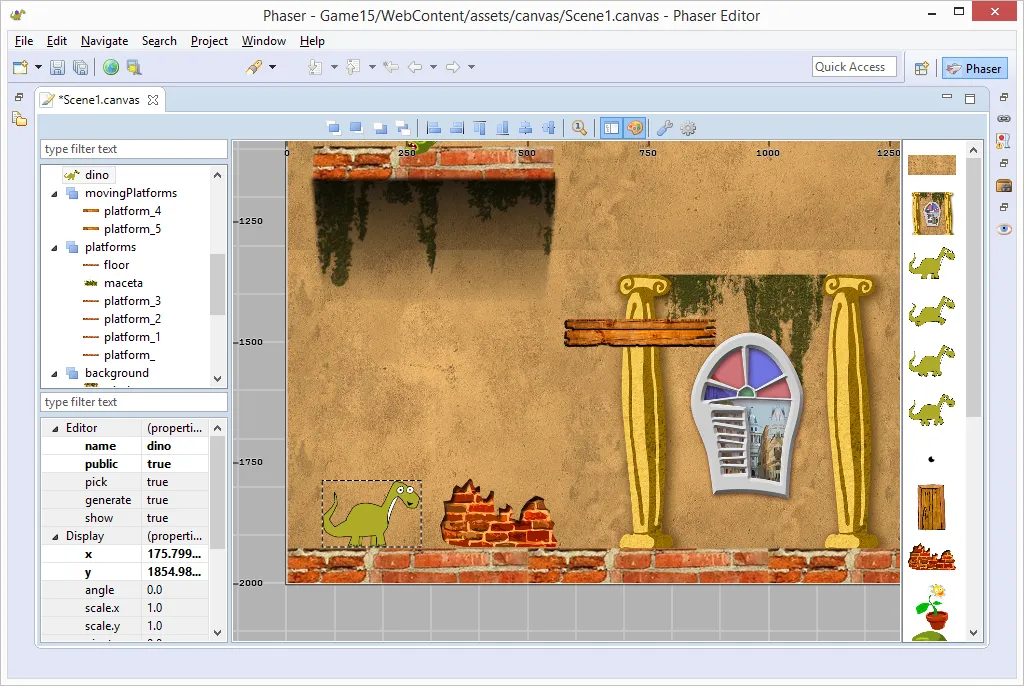Viewport: 1024px width, 686px height.
Task: Collapse the platforms tree node
Action: point(54,246)
